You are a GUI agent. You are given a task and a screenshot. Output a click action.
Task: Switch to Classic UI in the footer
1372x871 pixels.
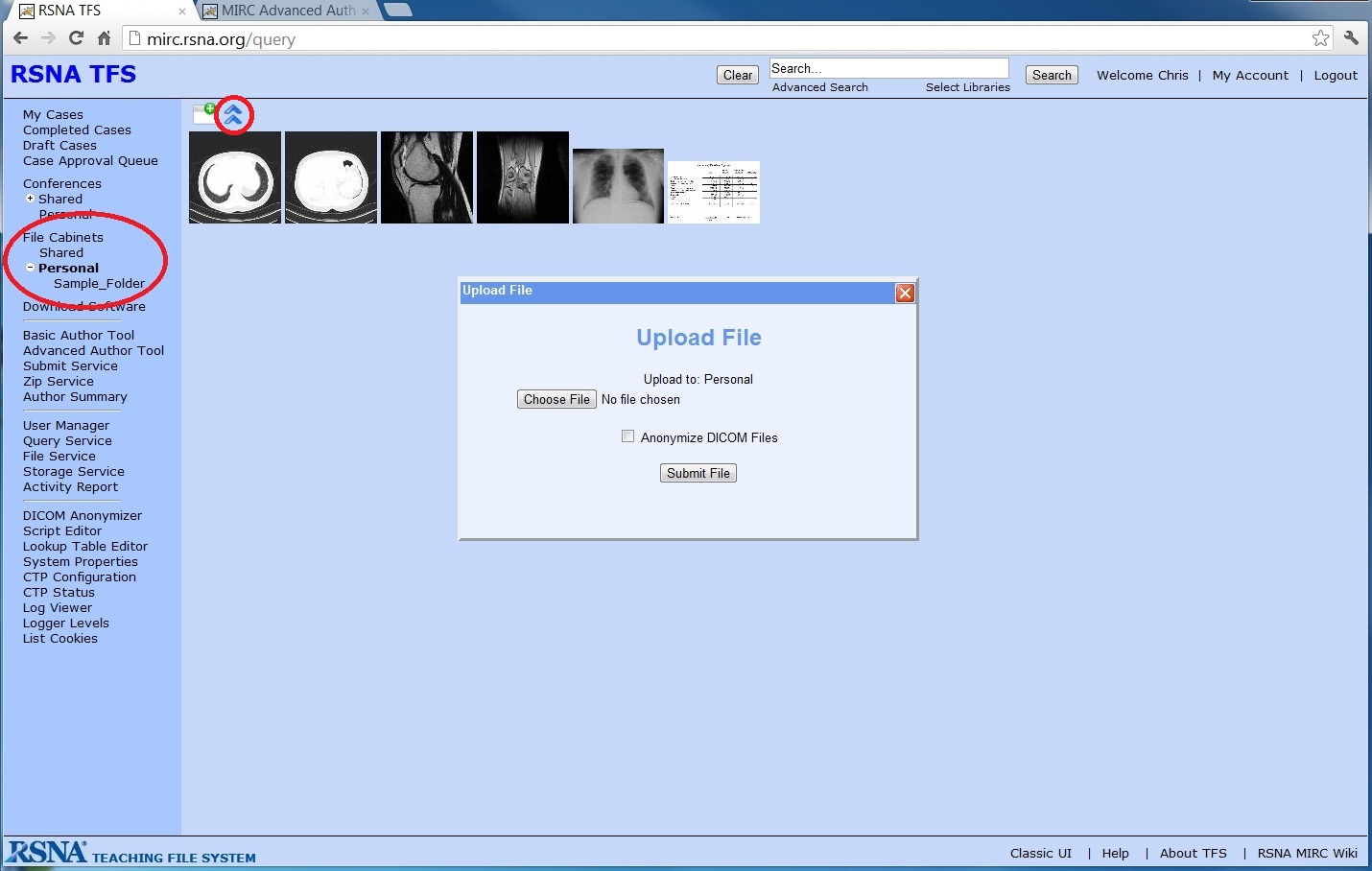1041,853
